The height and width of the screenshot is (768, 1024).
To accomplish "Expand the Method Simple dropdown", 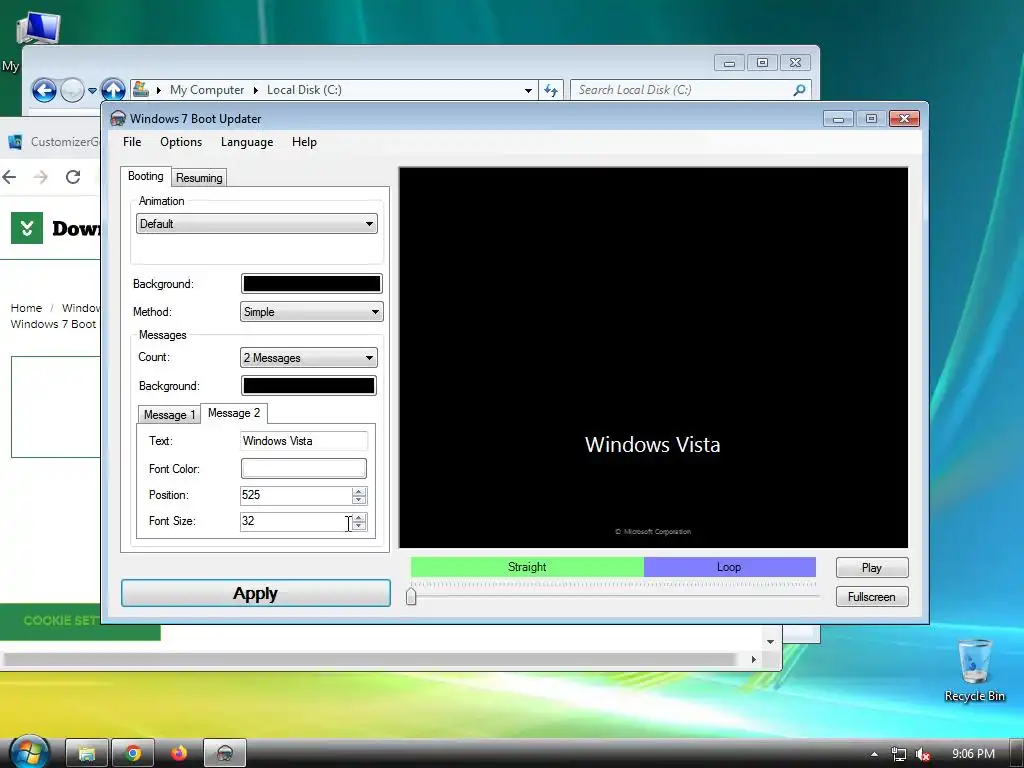I will tap(312, 312).
